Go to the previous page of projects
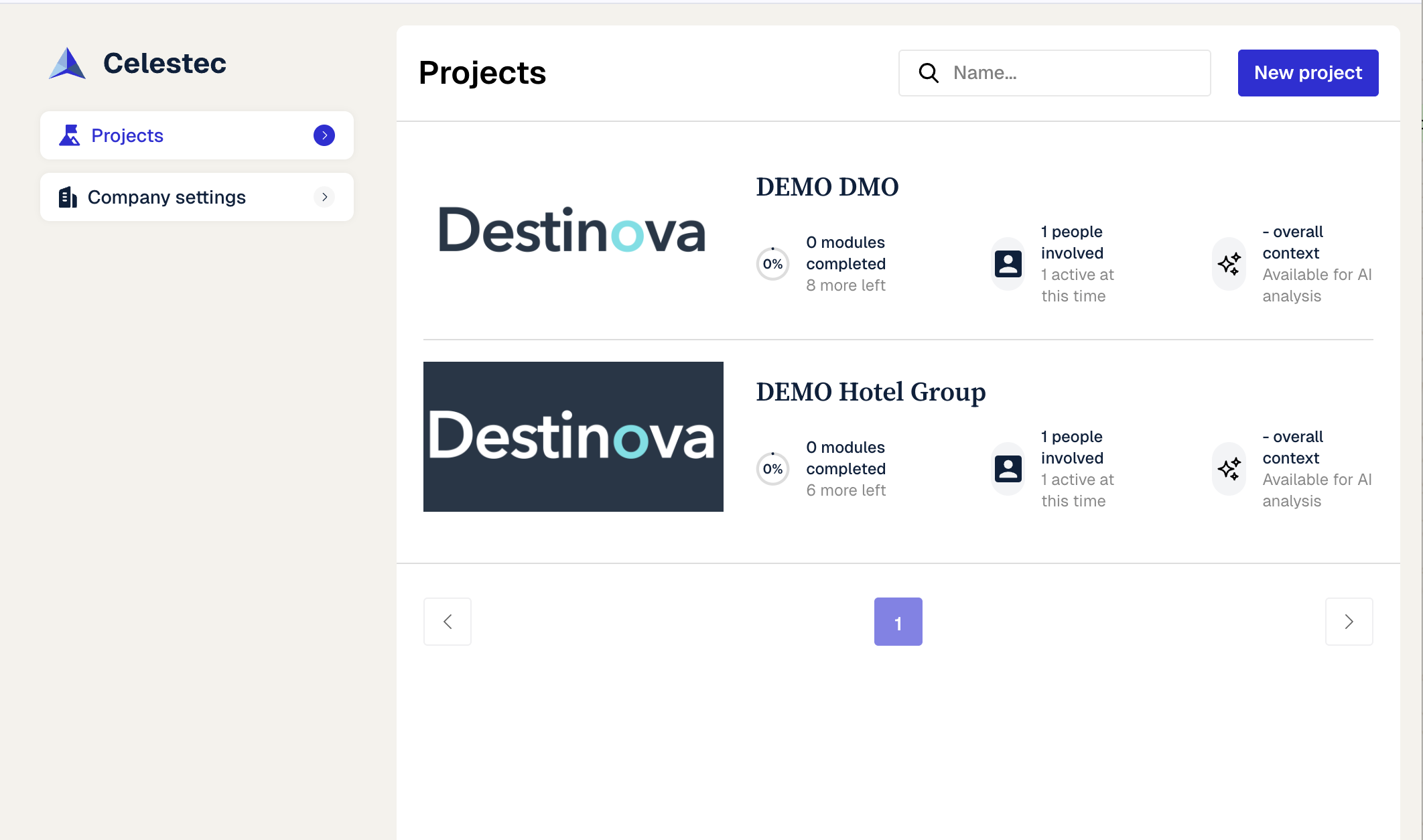Screen dimensions: 1423x840 (448, 622)
